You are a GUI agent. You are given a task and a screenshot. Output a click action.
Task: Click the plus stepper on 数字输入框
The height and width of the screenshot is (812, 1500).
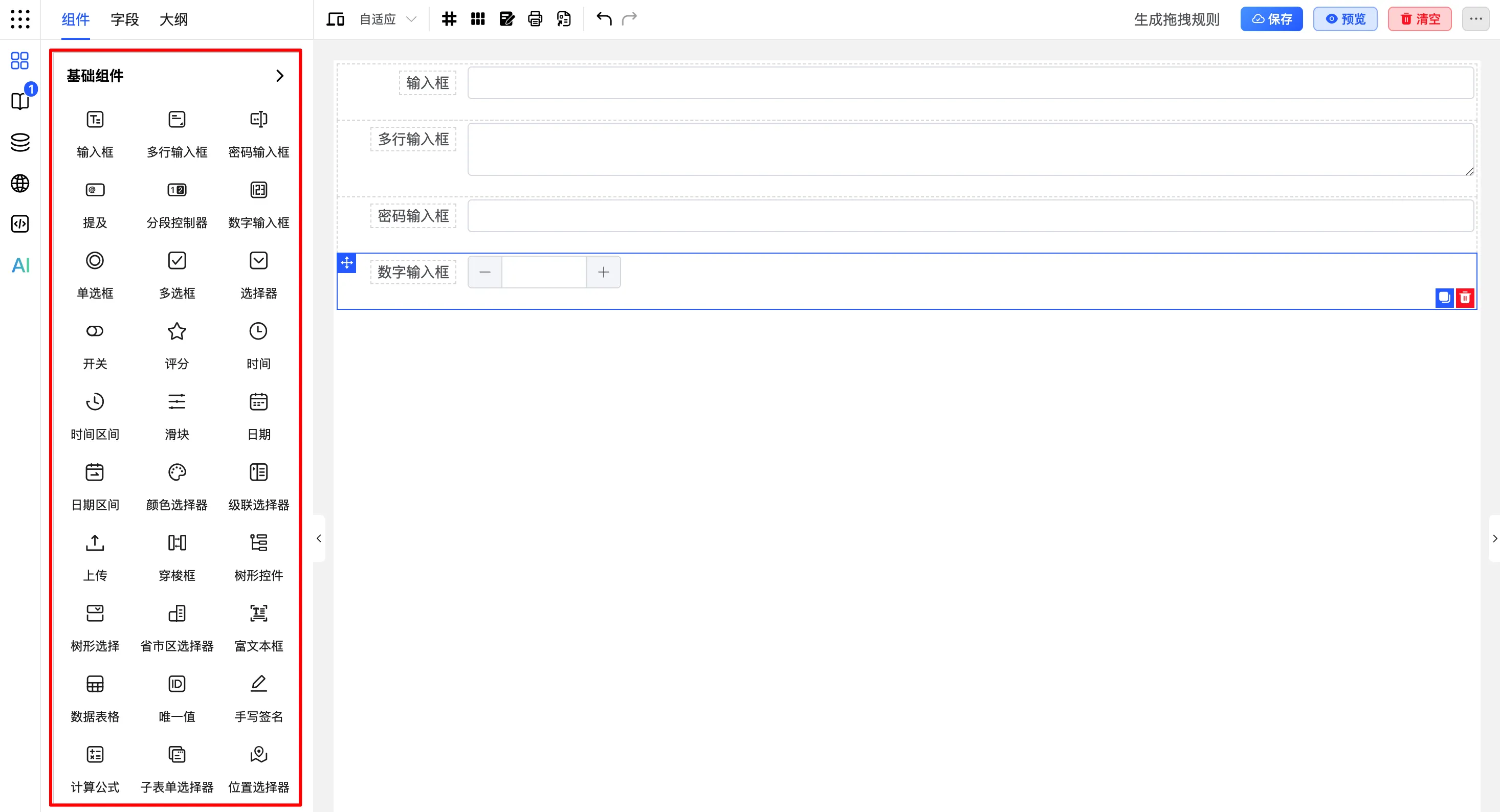click(603, 272)
